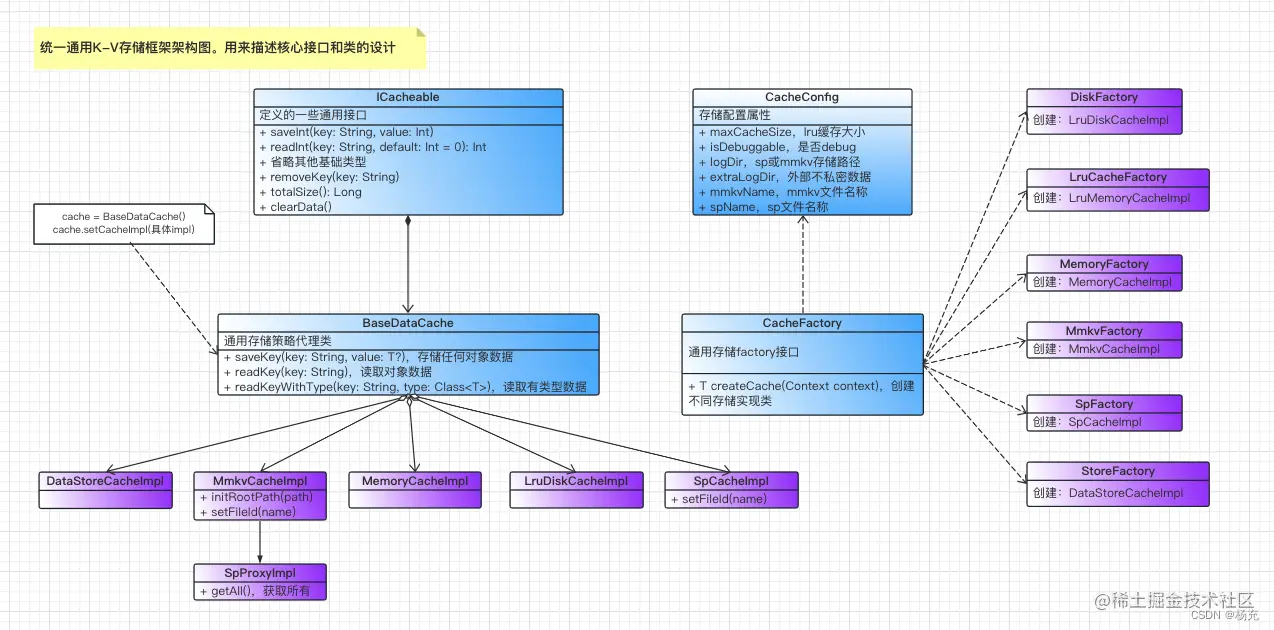Image resolution: width=1274 pixels, height=630 pixels.
Task: Select the MemoryCacheImpl class box
Action: pos(414,489)
